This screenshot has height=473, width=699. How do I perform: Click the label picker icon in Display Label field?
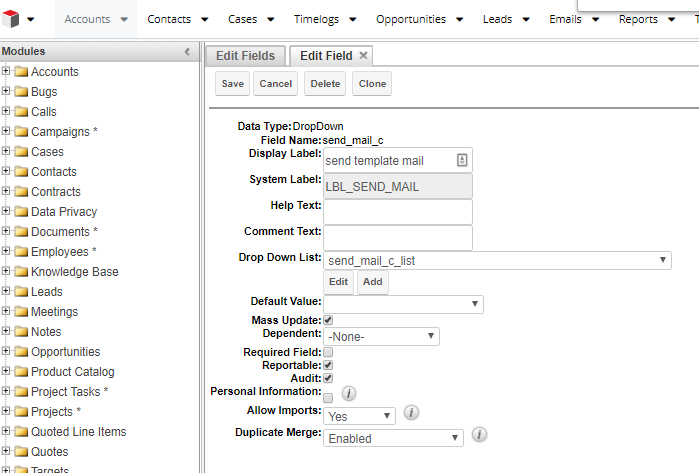[462, 160]
